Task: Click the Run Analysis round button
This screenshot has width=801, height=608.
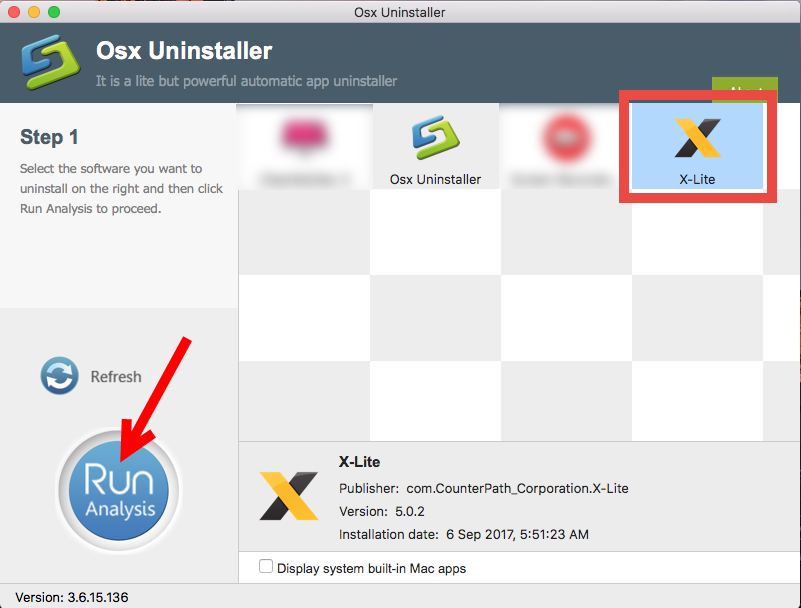Action: [119, 490]
